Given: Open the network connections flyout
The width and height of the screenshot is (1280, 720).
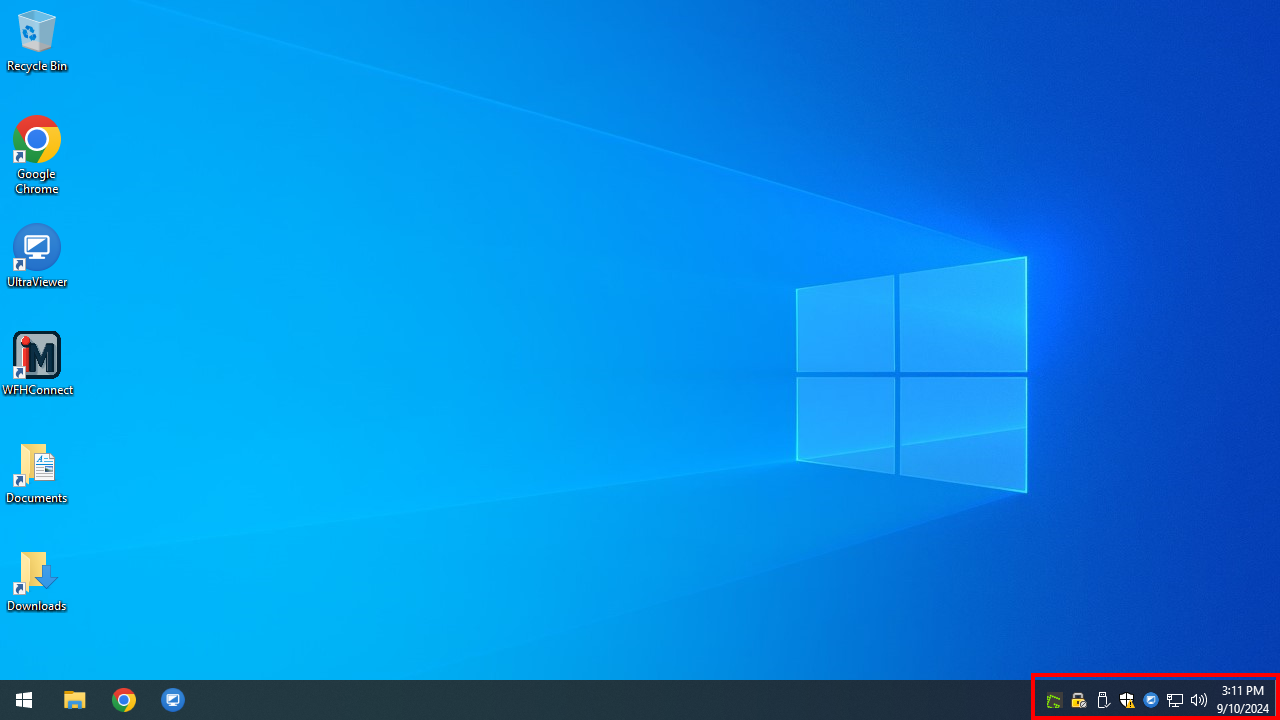Looking at the screenshot, I should (x=1175, y=700).
